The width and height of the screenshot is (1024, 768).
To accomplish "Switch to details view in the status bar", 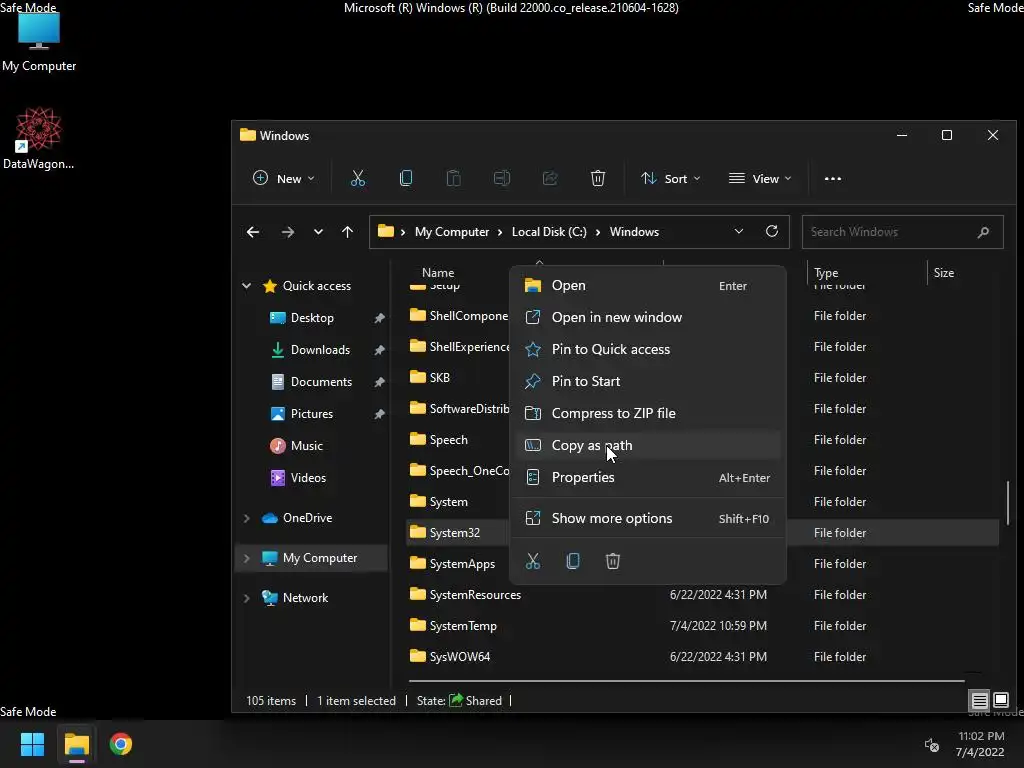I will point(980,701).
